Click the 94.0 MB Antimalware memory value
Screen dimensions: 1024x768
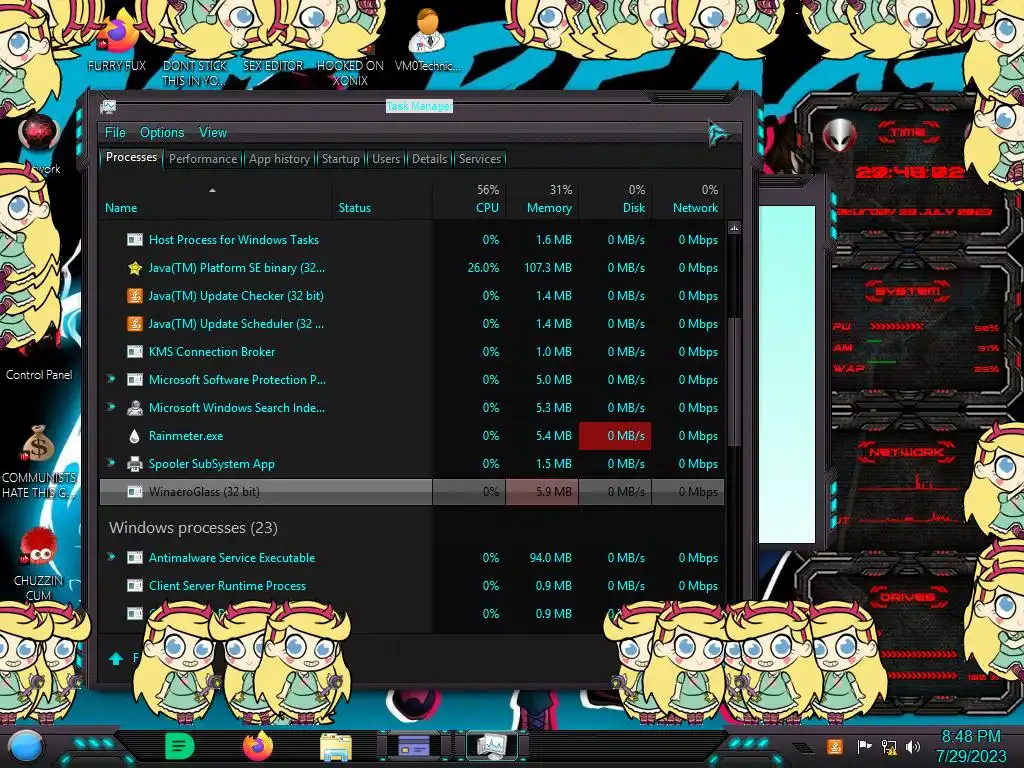coord(551,558)
